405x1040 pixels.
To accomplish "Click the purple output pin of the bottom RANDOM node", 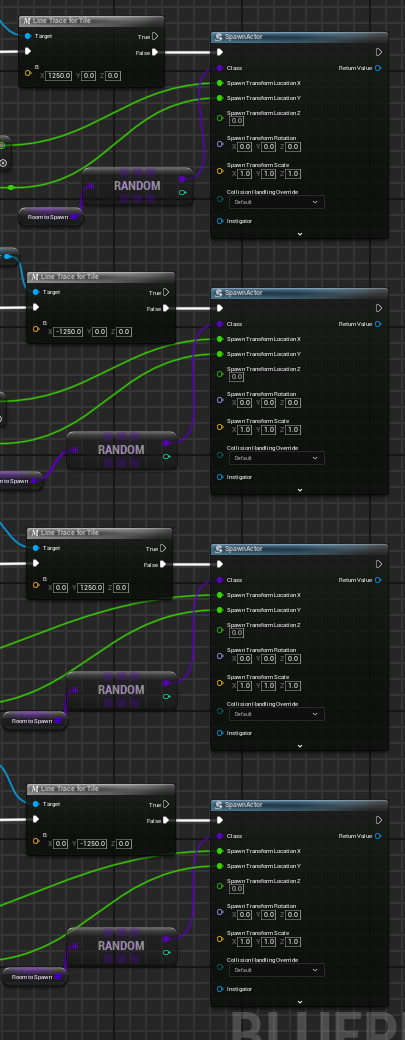I will [166, 939].
